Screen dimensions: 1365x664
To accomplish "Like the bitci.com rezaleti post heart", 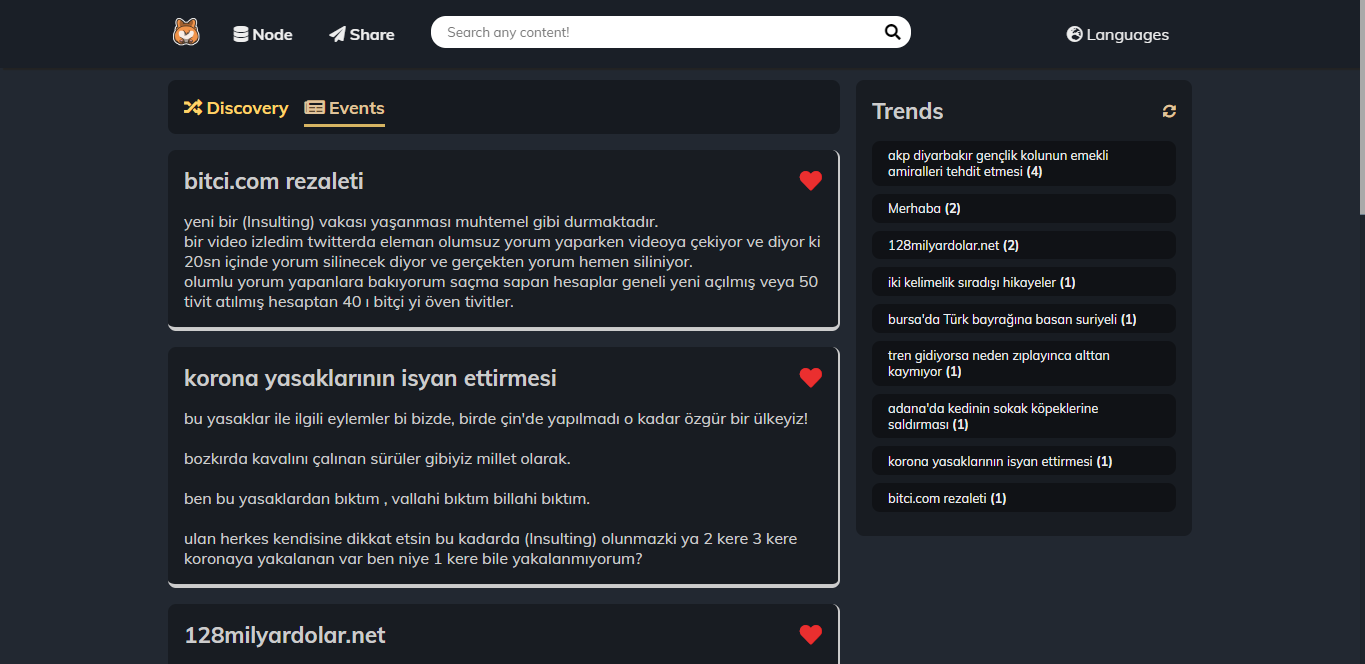I will (810, 181).
